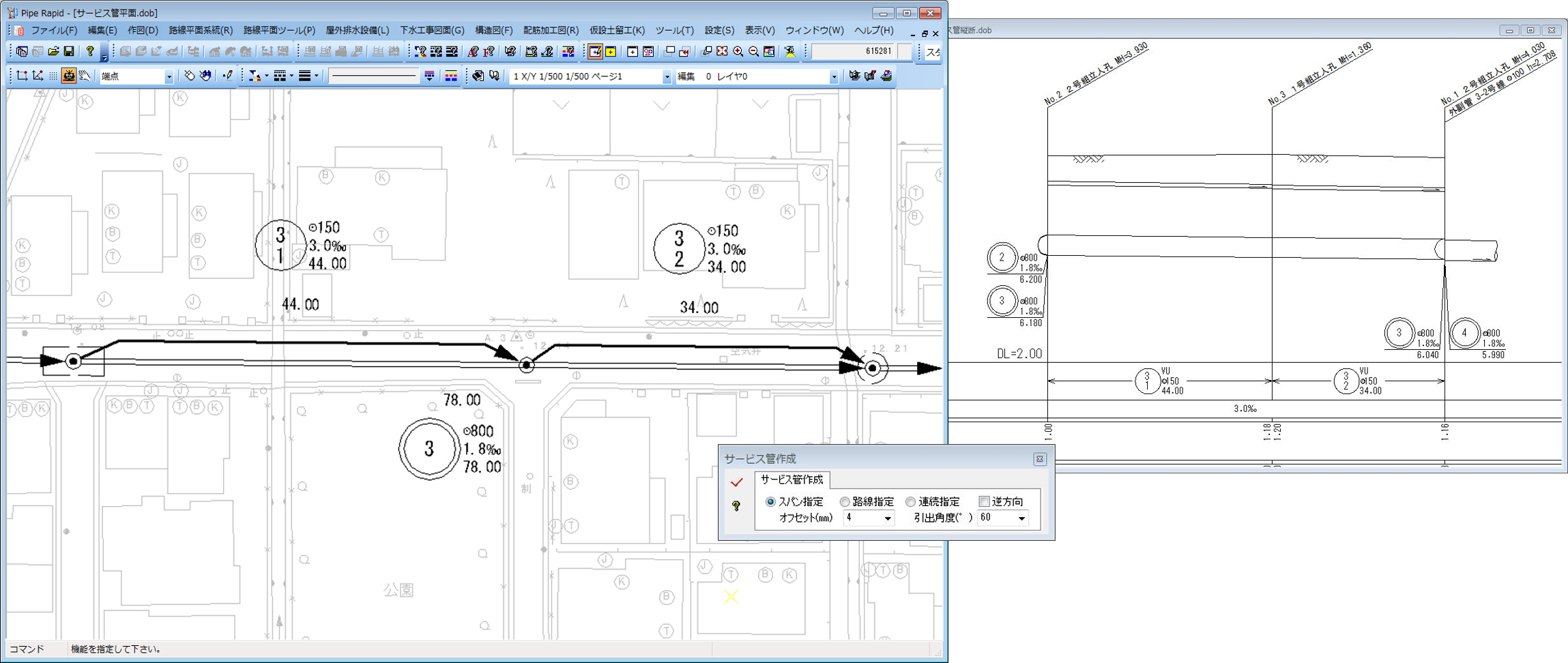Open the 端点 snap mode dropdown
Screen dimensions: 1568x663
[x=169, y=76]
